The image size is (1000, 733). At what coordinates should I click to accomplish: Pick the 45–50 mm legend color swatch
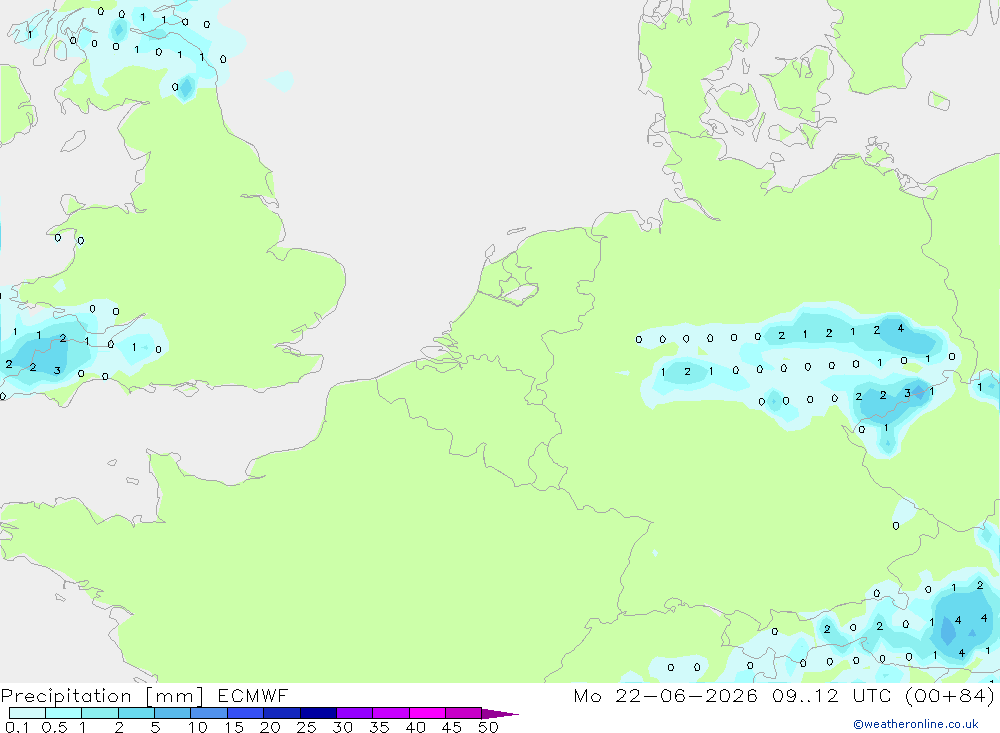[x=464, y=713]
